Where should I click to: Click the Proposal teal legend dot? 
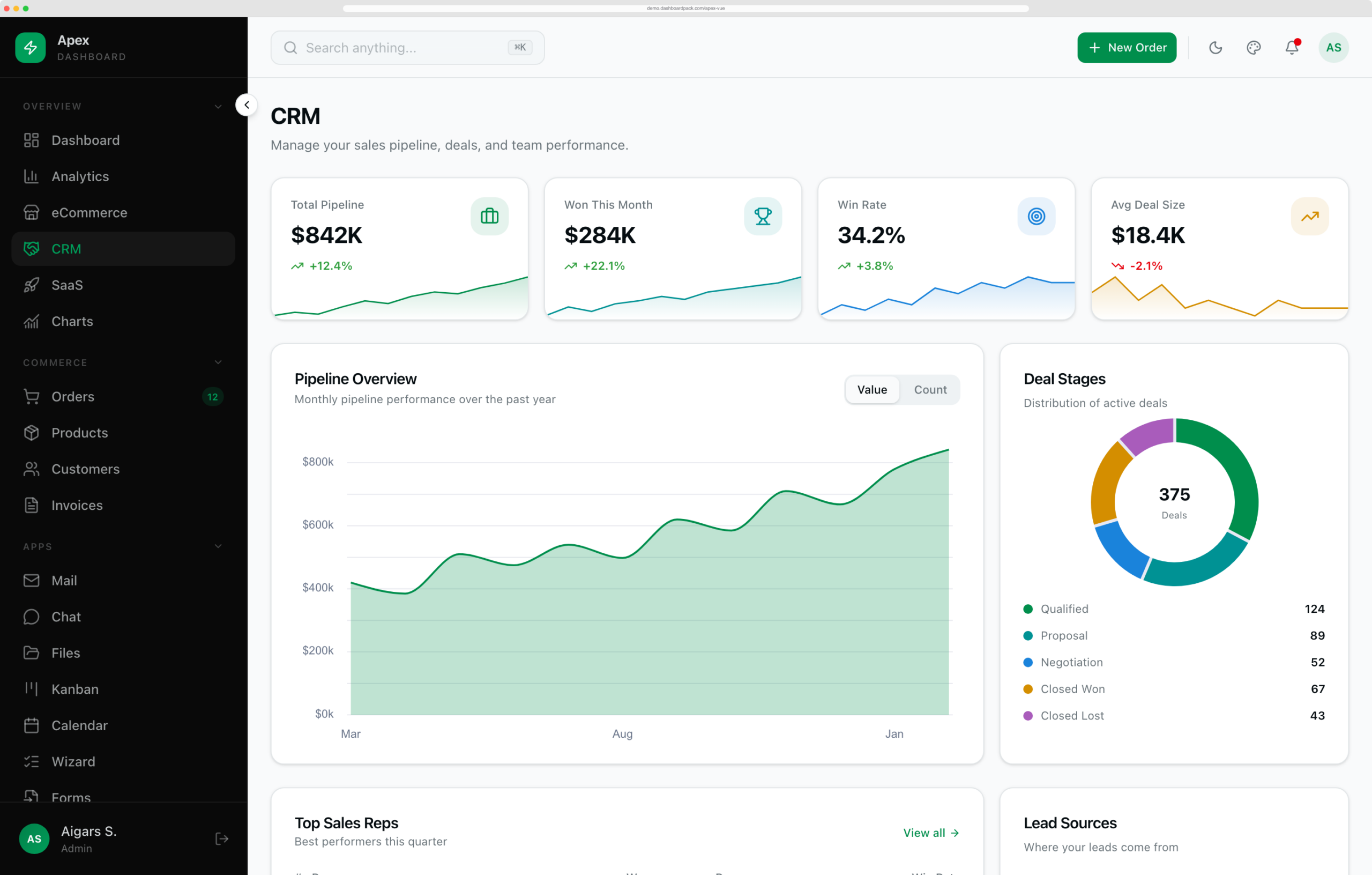[1028, 635]
